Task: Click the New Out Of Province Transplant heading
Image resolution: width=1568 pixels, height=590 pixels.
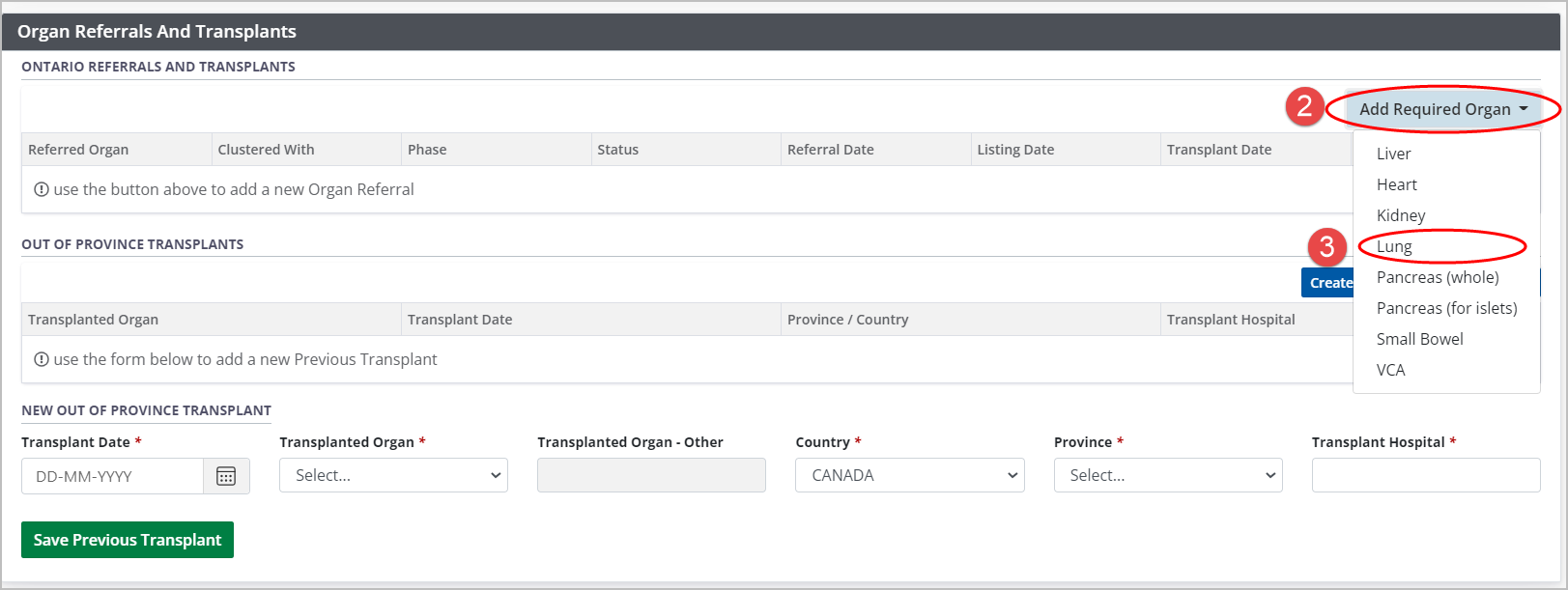Action: (x=146, y=410)
